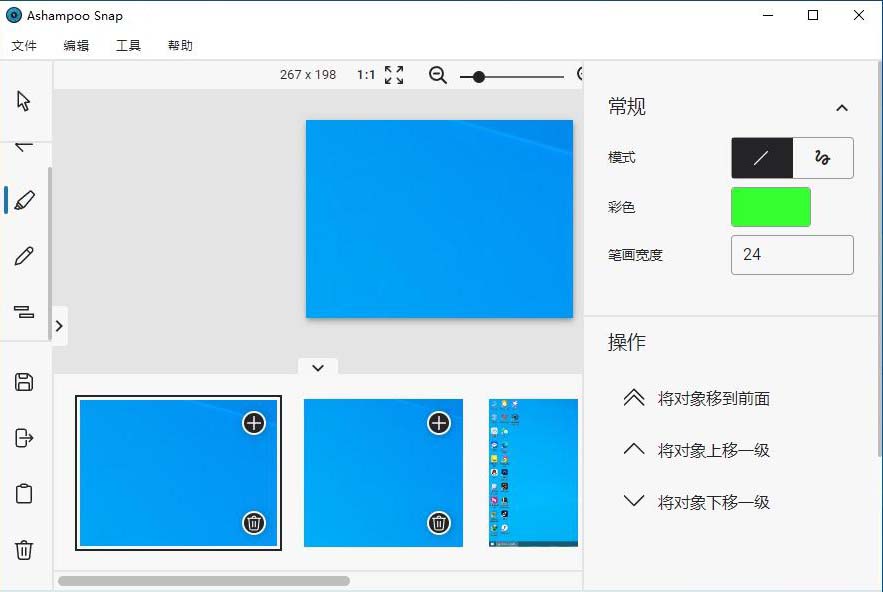Click the fit-to-screen expand icon
The height and width of the screenshot is (592, 883).
coord(394,75)
